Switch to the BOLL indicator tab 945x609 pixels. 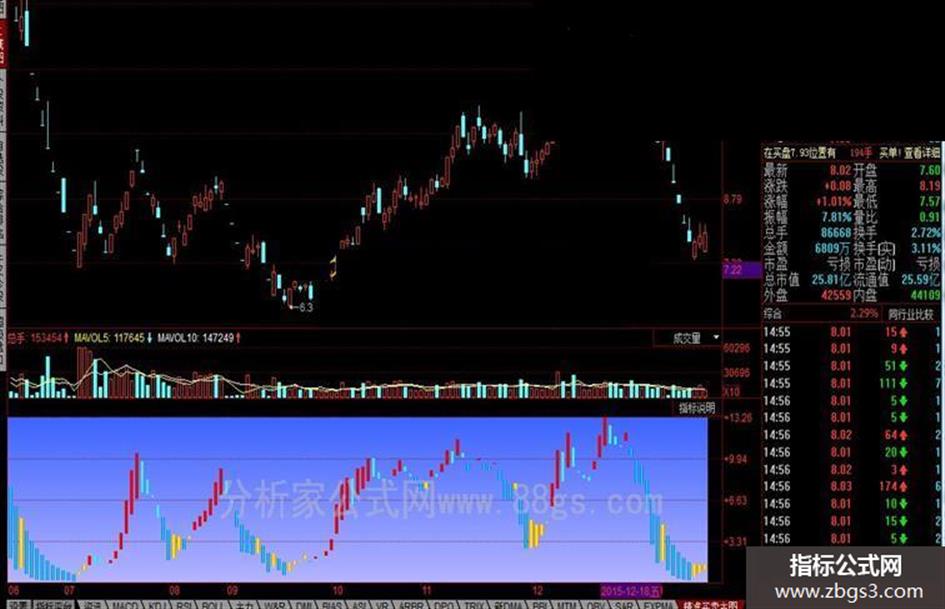[212, 604]
